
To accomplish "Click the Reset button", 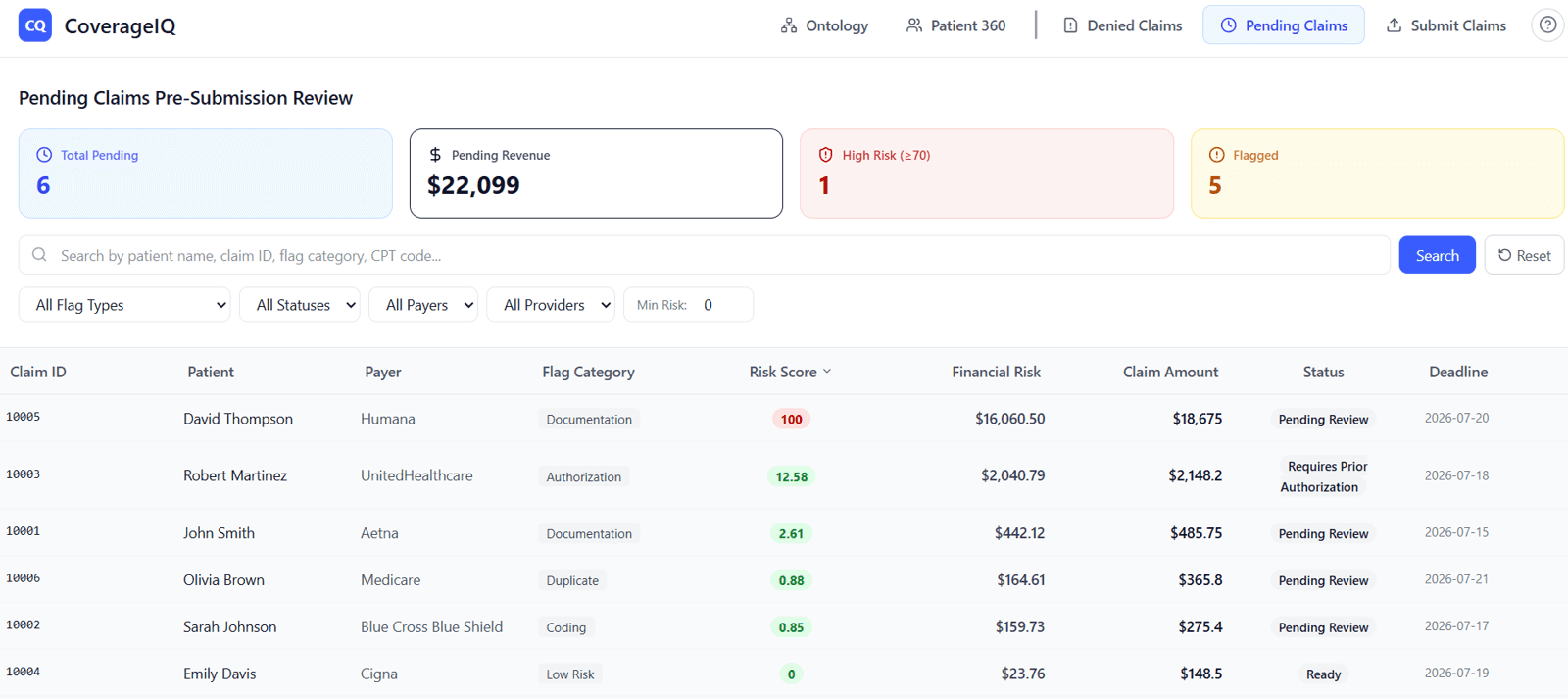I will tap(1524, 255).
